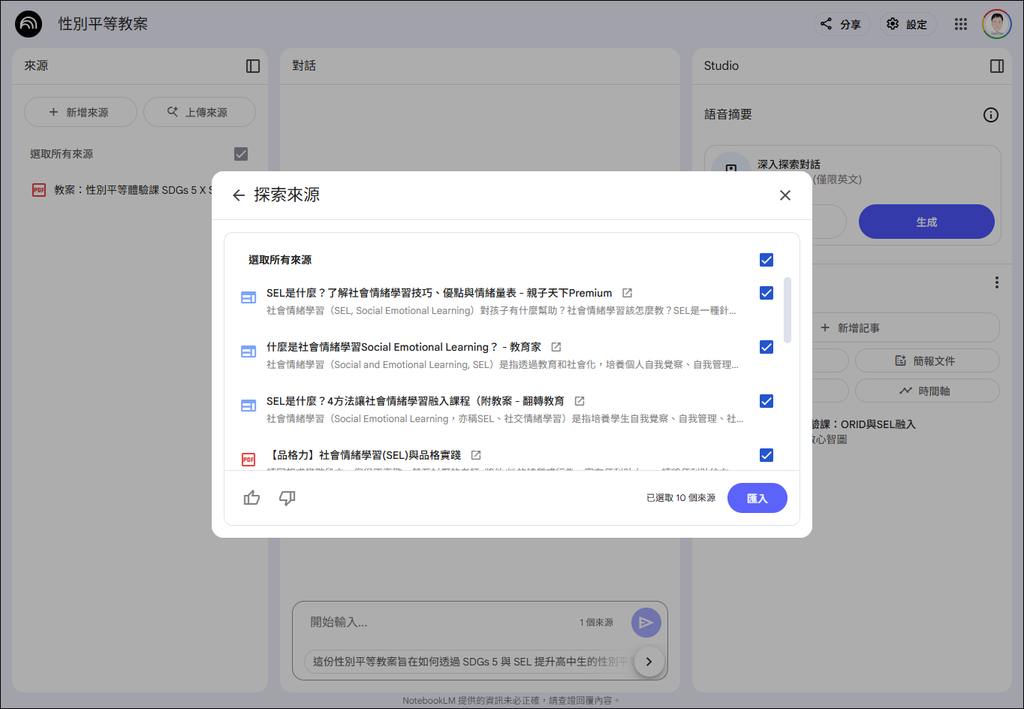Send the chat message
Screen dimensions: 1024x709
646,622
